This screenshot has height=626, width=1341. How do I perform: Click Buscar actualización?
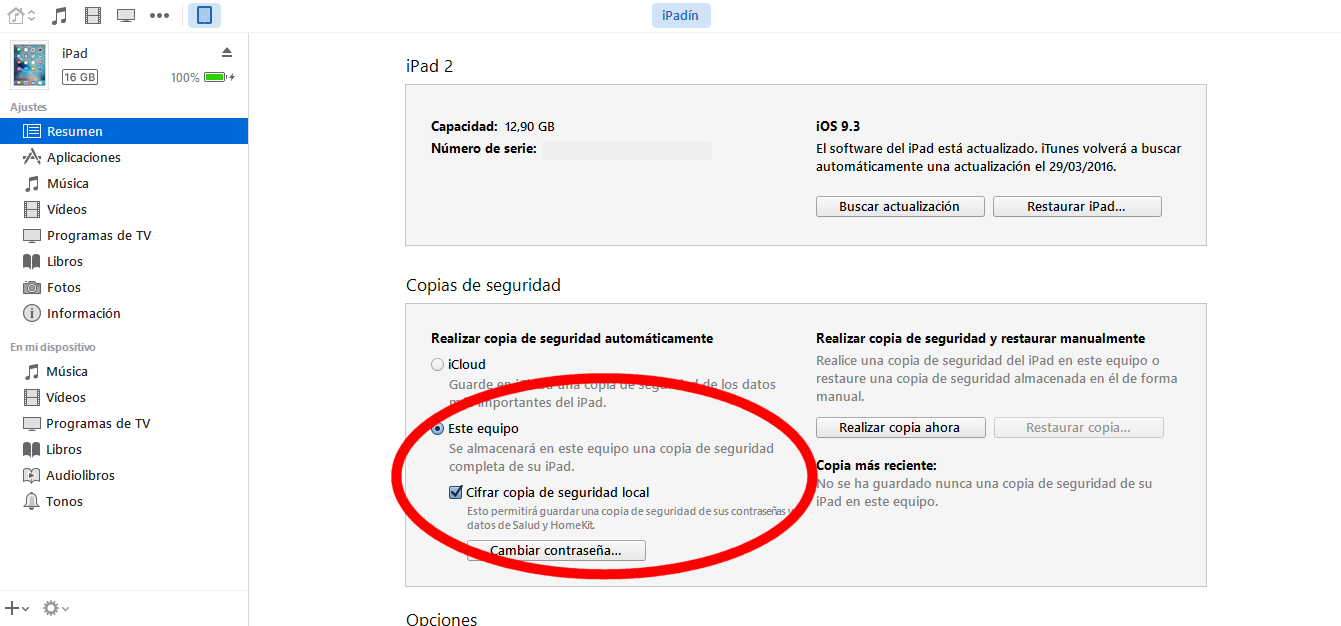[x=899, y=206]
